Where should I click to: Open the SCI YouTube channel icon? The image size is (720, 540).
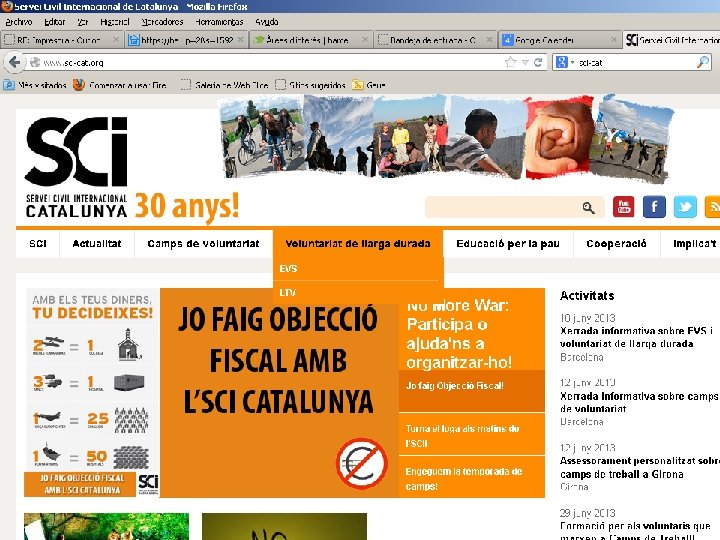coord(624,207)
